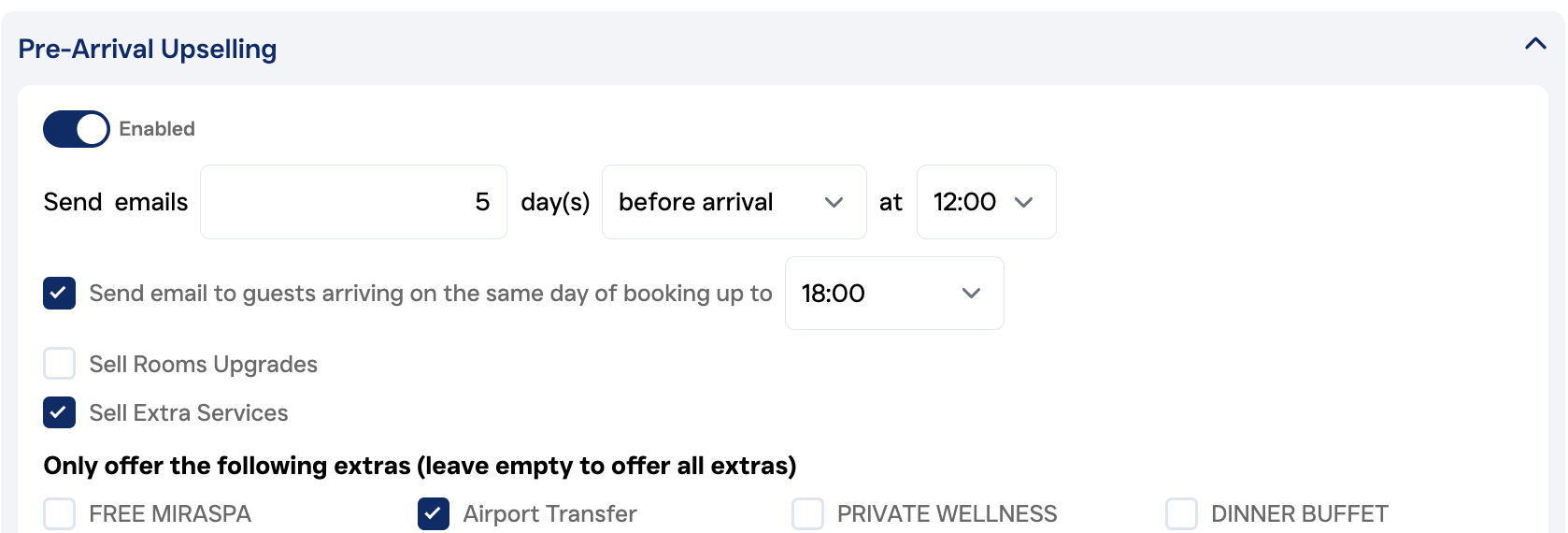Image resolution: width=1568 pixels, height=533 pixels.
Task: Turn off the Enabled toggle switch
Action: pyautogui.click(x=77, y=129)
